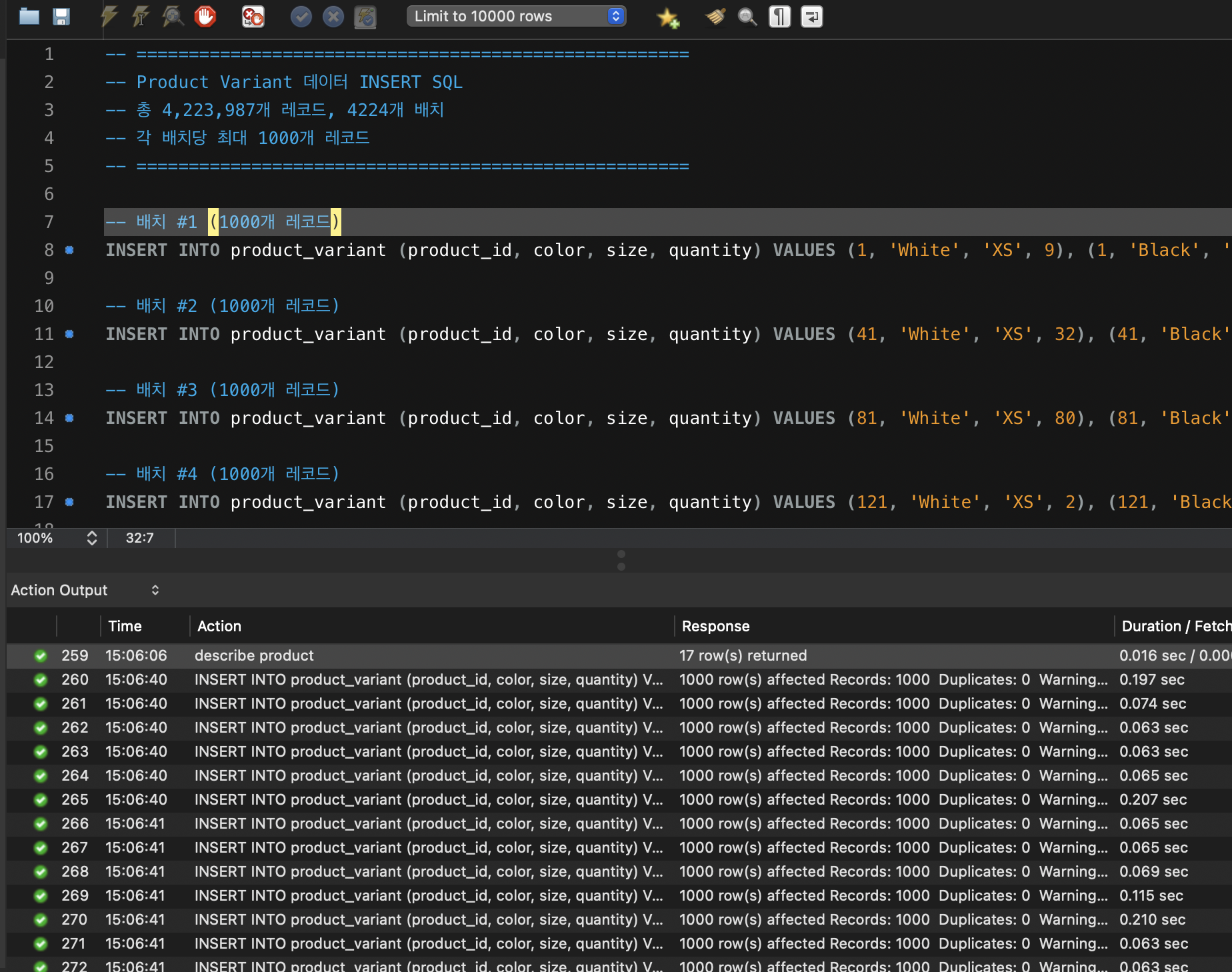
Task: Click the statement marker on line 14
Action: [69, 418]
